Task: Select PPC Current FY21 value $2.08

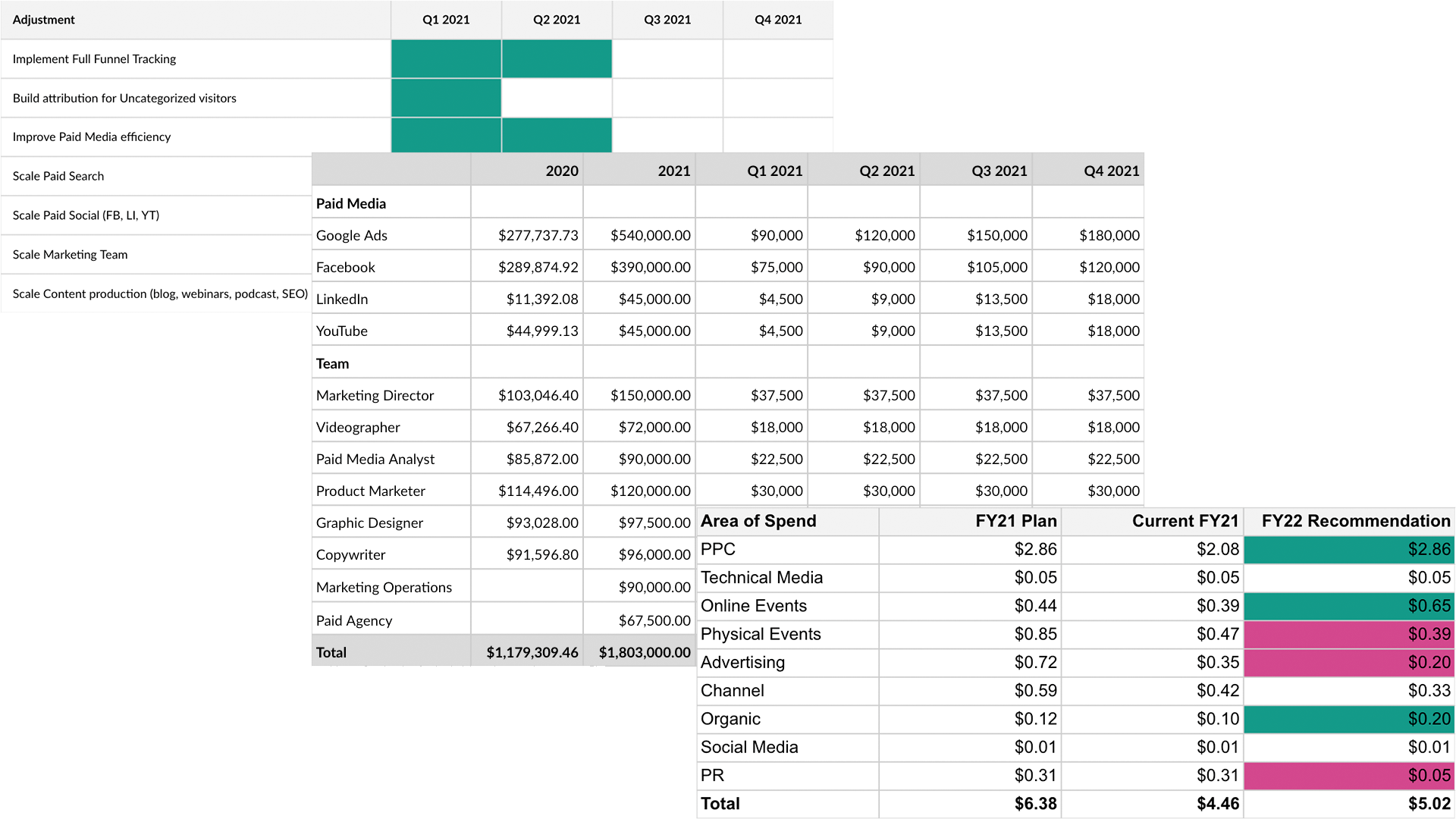Action: click(x=1218, y=550)
